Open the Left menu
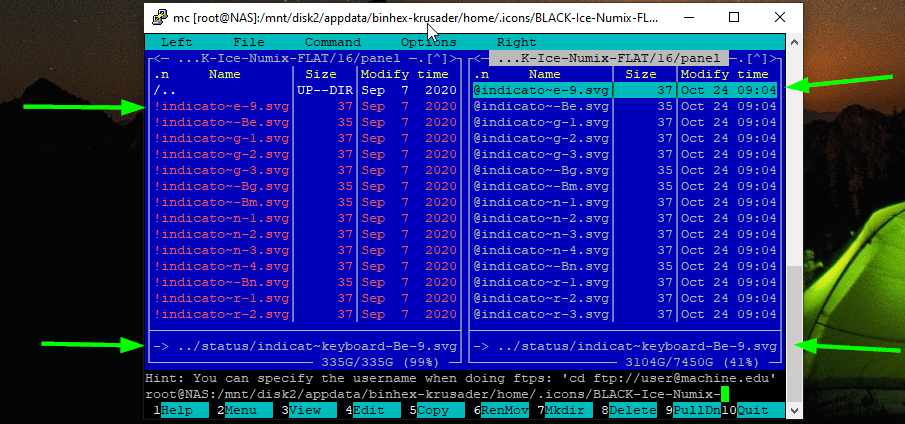Viewport: 905px width, 424px height. coord(177,42)
